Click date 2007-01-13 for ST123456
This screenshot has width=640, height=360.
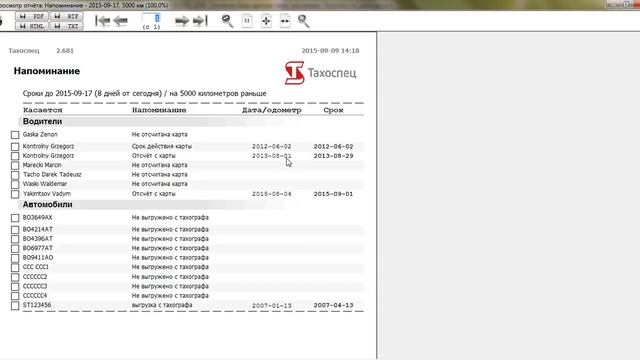coord(272,305)
